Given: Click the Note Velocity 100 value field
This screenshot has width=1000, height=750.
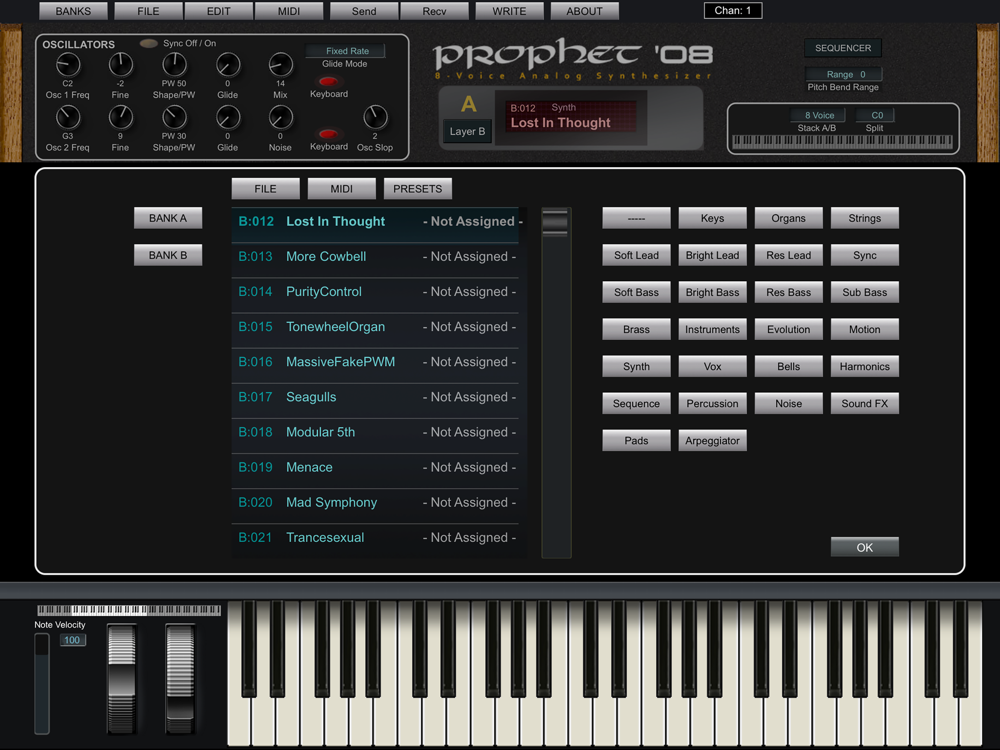Looking at the screenshot, I should 72,640.
